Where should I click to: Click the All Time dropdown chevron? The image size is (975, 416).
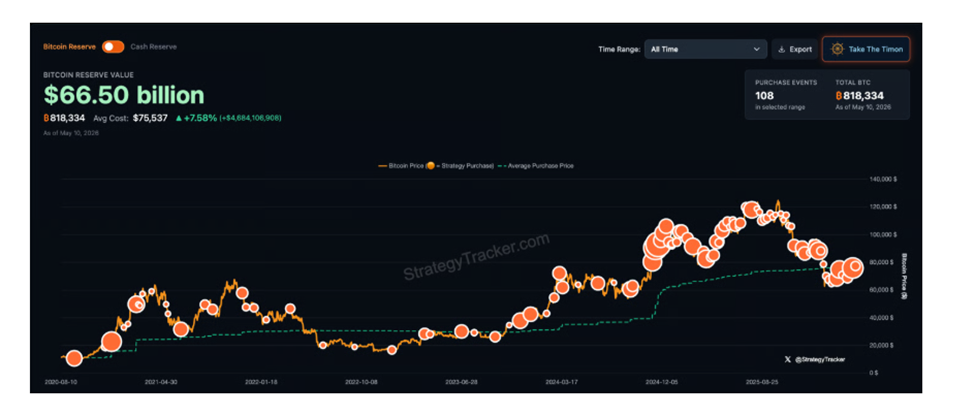pyautogui.click(x=757, y=49)
